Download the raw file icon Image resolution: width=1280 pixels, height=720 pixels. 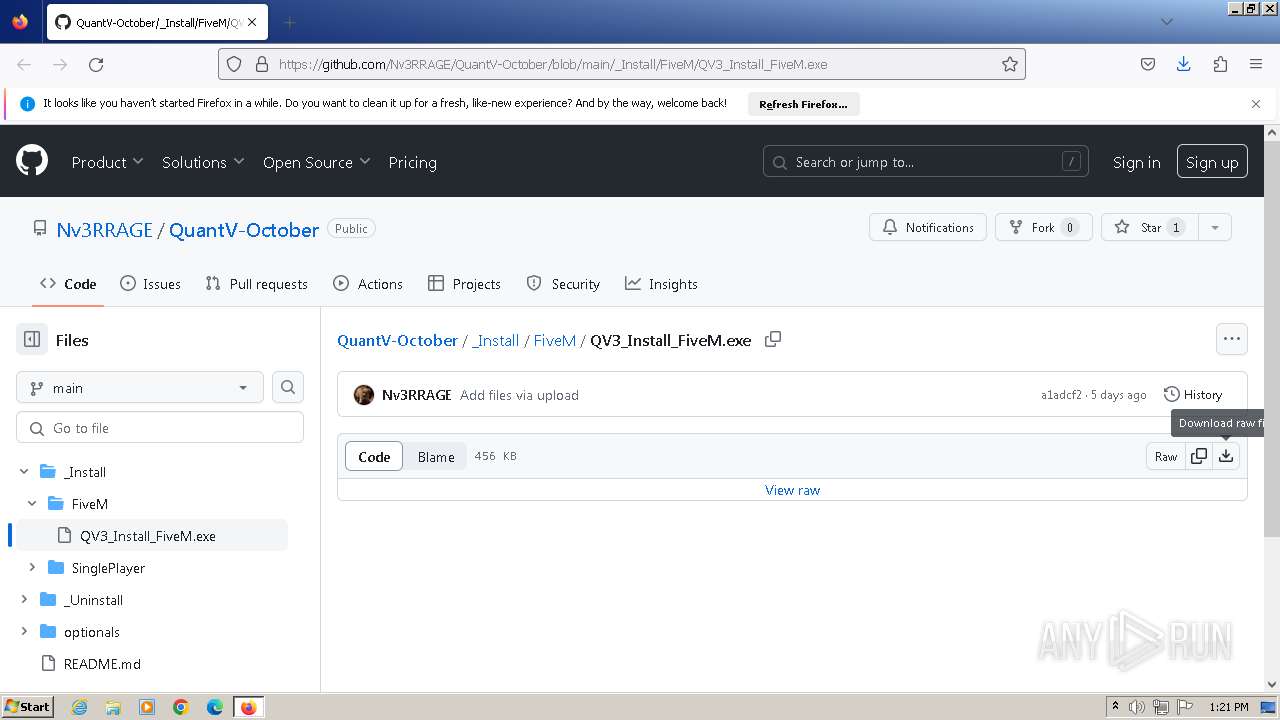coord(1226,457)
